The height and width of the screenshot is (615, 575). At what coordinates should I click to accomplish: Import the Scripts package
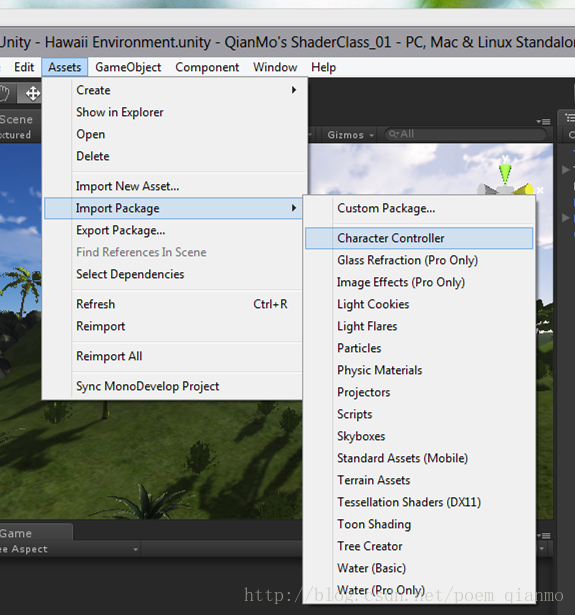pos(419,414)
